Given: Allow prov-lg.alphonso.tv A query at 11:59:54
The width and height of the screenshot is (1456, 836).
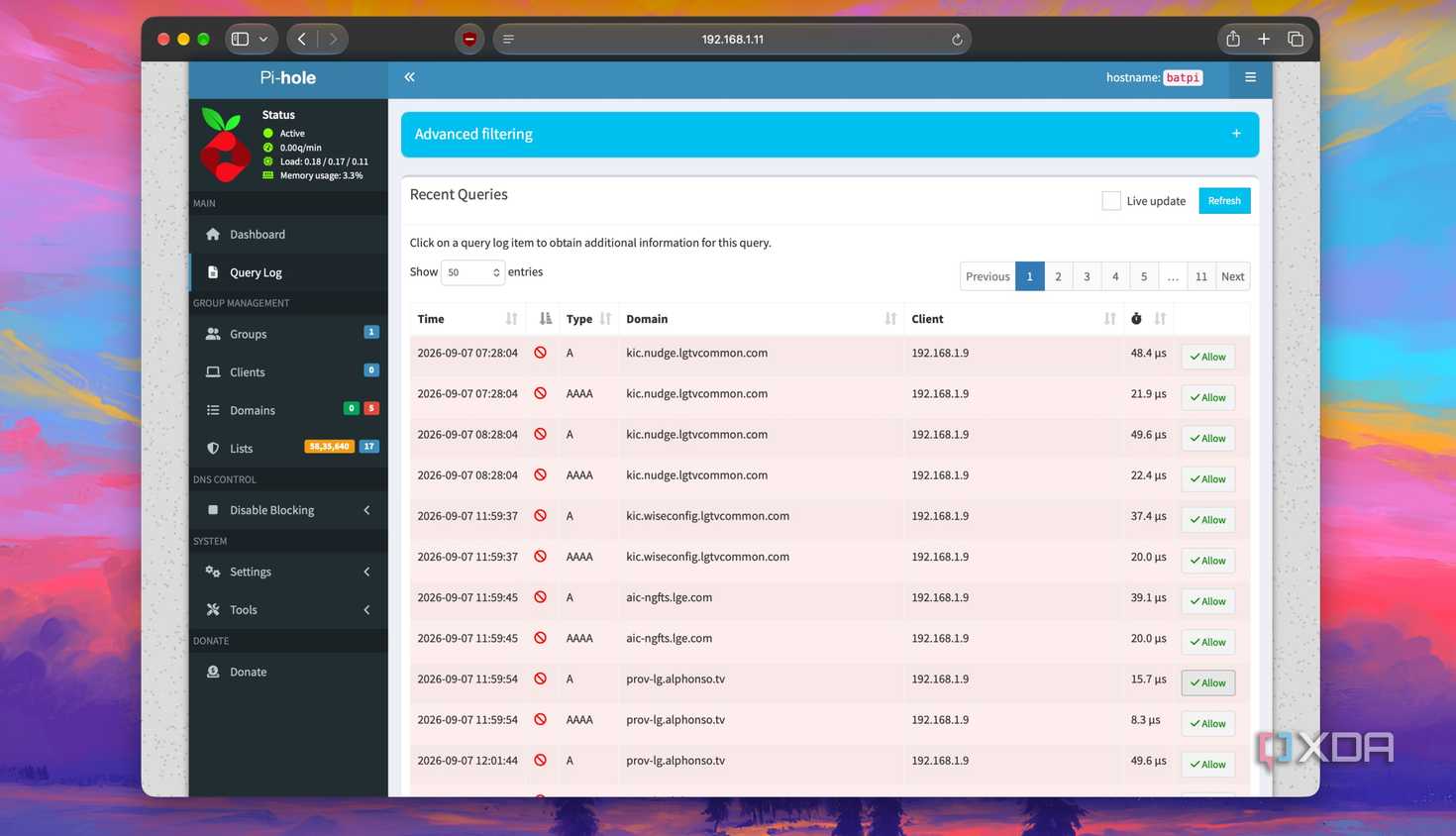Looking at the screenshot, I should click(1208, 682).
